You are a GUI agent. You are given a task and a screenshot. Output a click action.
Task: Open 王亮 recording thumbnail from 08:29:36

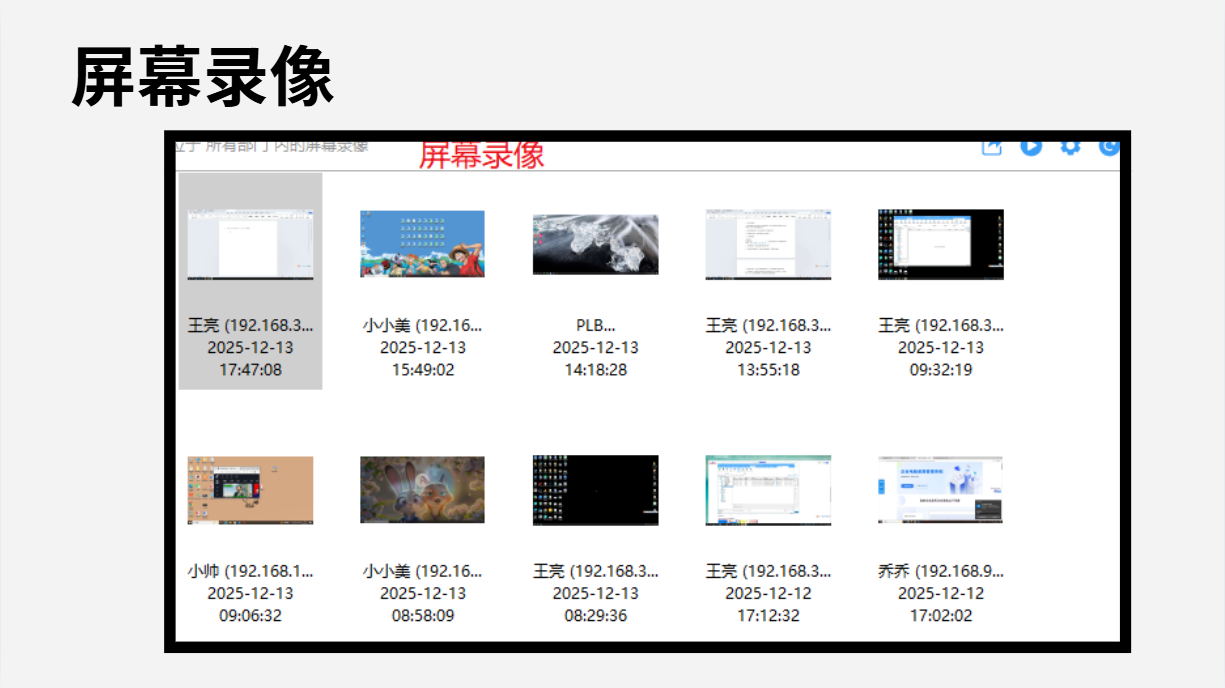click(595, 490)
